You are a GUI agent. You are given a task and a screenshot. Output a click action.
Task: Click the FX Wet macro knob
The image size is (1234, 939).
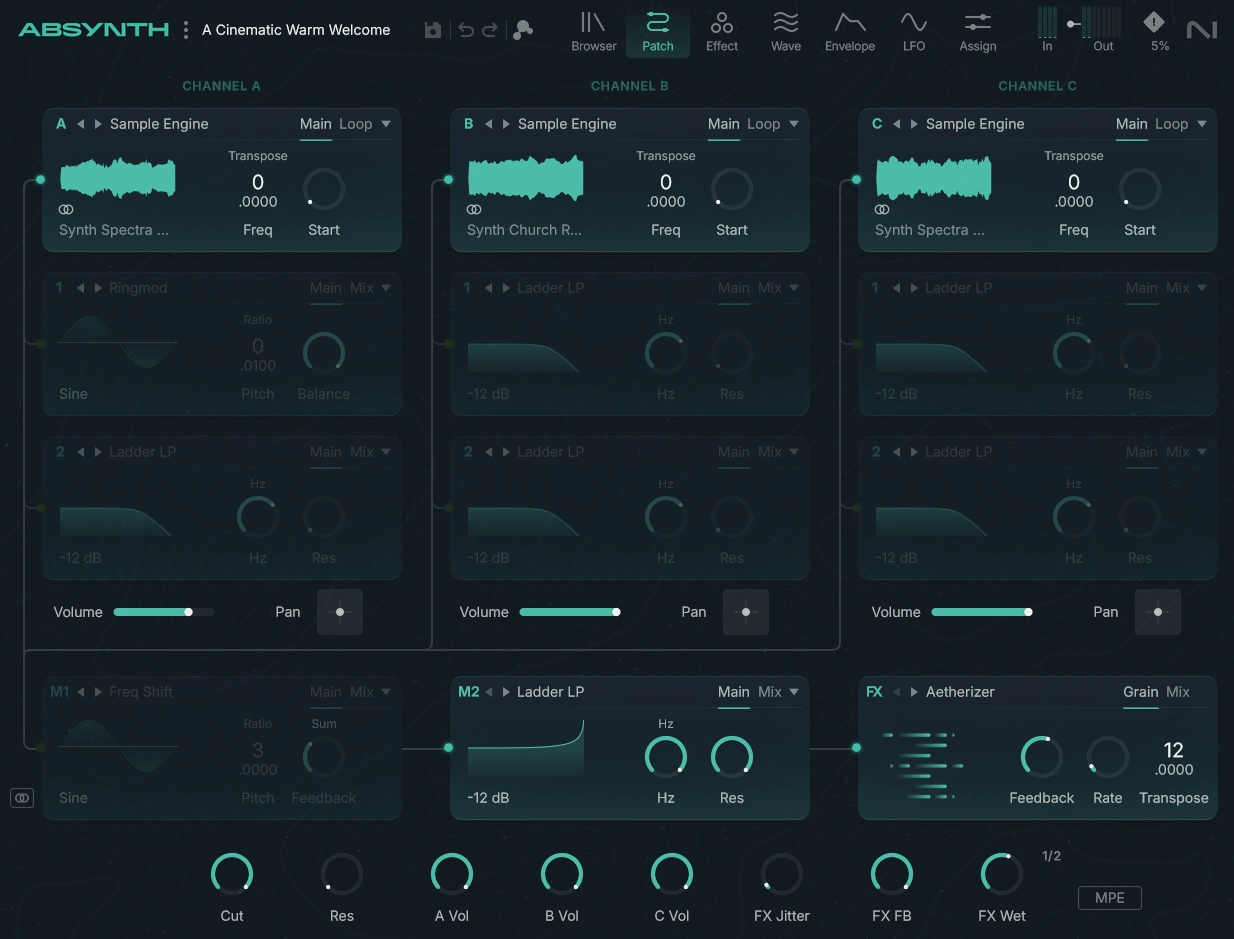pos(1002,874)
